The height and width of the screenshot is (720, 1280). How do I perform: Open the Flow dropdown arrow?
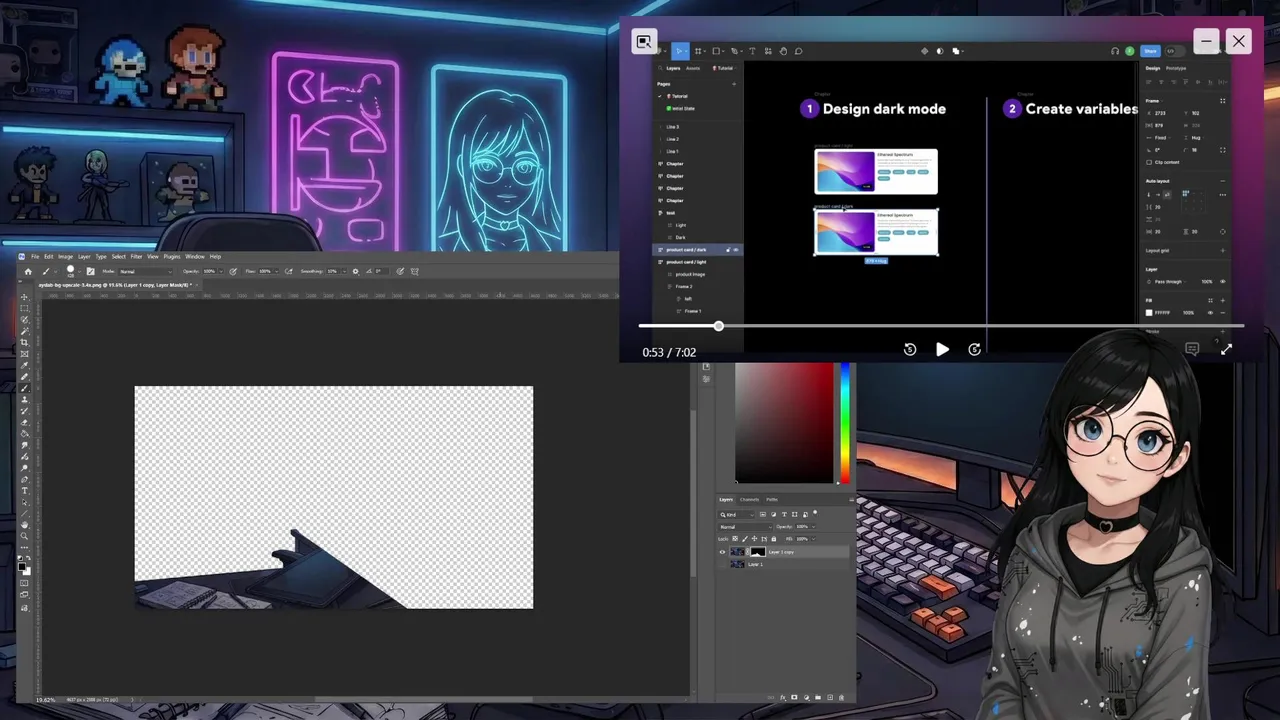[277, 272]
